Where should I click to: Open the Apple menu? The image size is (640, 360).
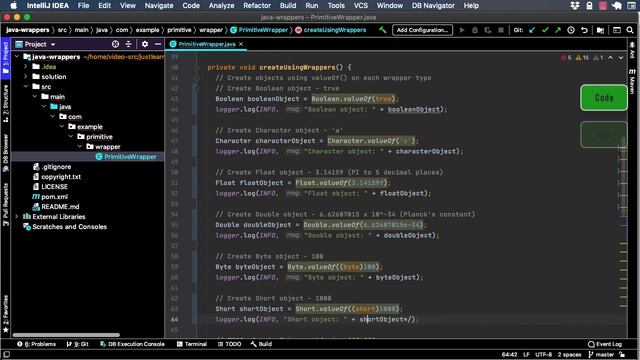click(13, 6)
